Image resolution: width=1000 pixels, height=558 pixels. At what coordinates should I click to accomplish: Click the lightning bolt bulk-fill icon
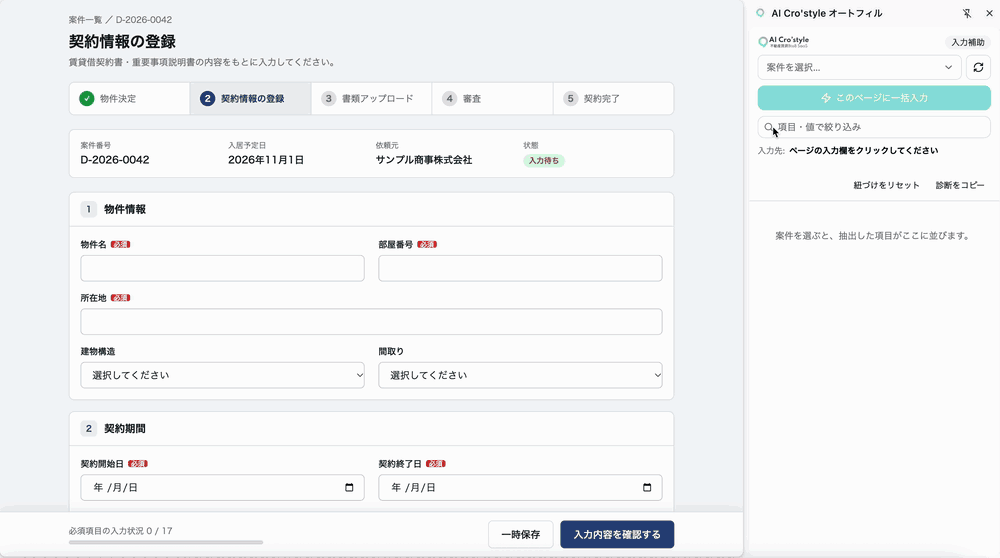(826, 98)
